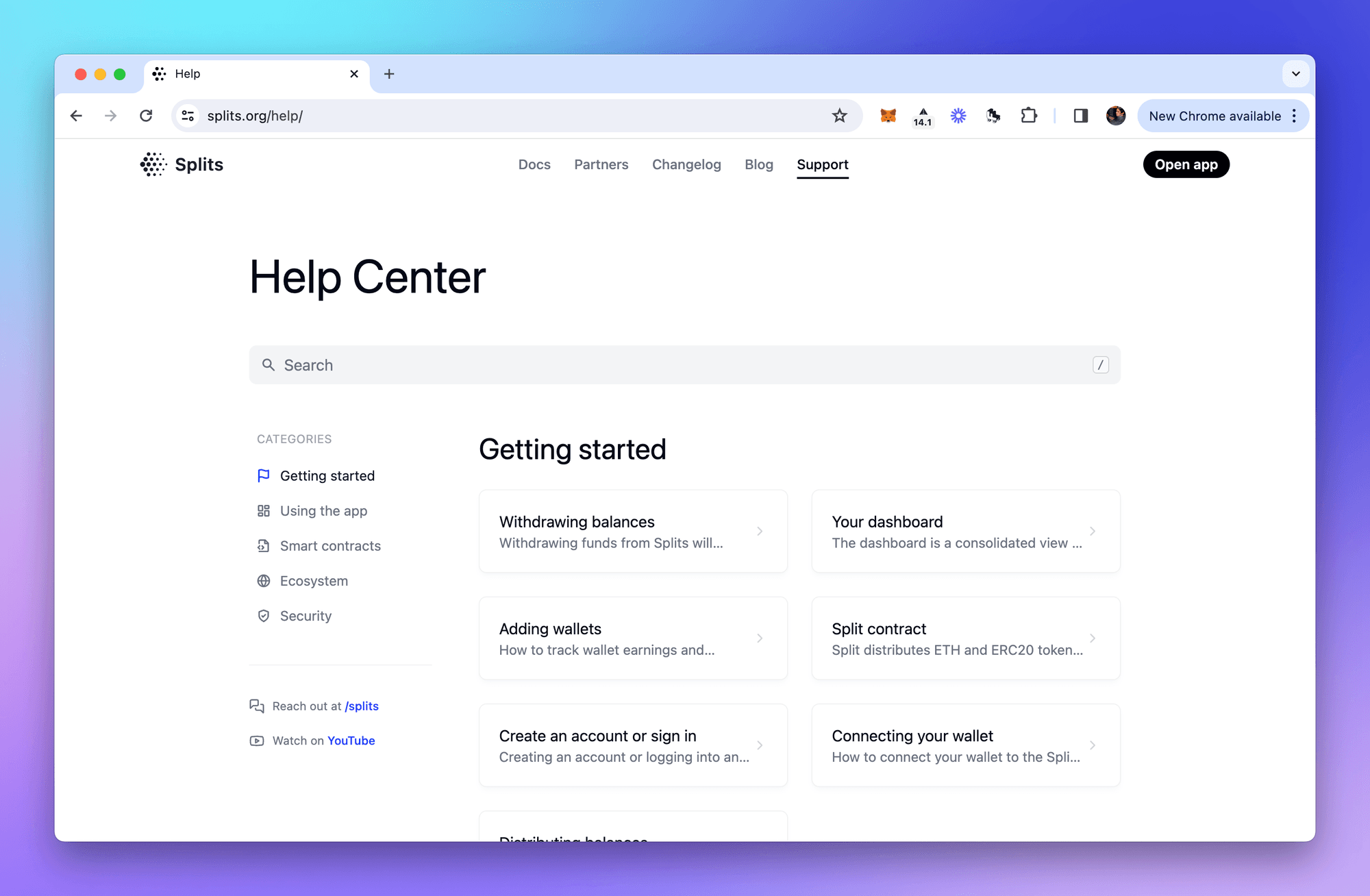Viewport: 1370px width, 896px height.
Task: Select the Security category
Action: 305,615
